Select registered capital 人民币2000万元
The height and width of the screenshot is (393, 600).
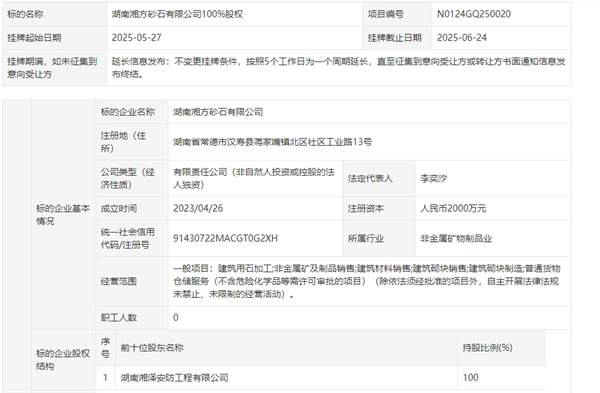point(453,209)
